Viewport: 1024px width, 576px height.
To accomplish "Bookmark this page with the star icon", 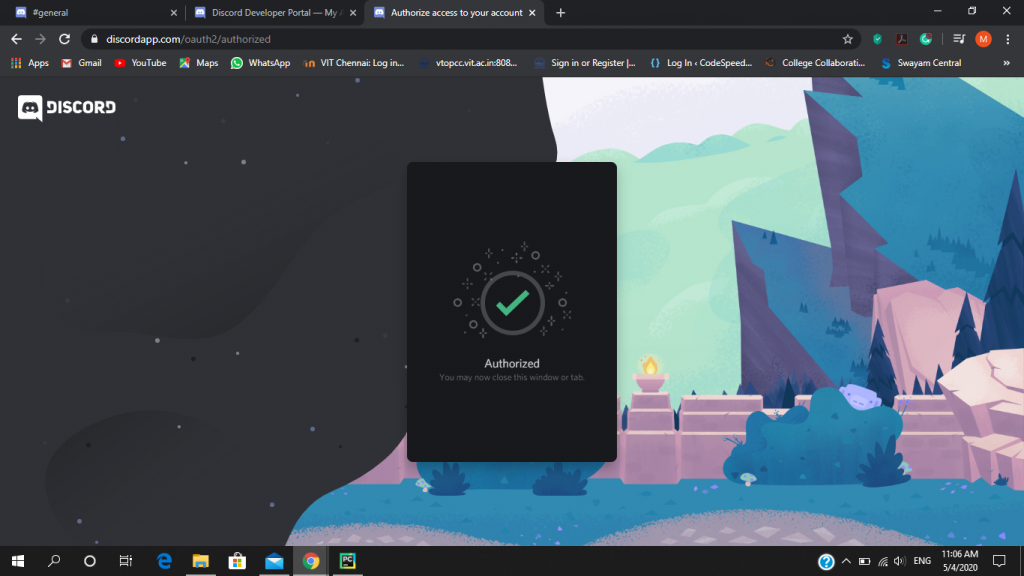I will tap(848, 39).
